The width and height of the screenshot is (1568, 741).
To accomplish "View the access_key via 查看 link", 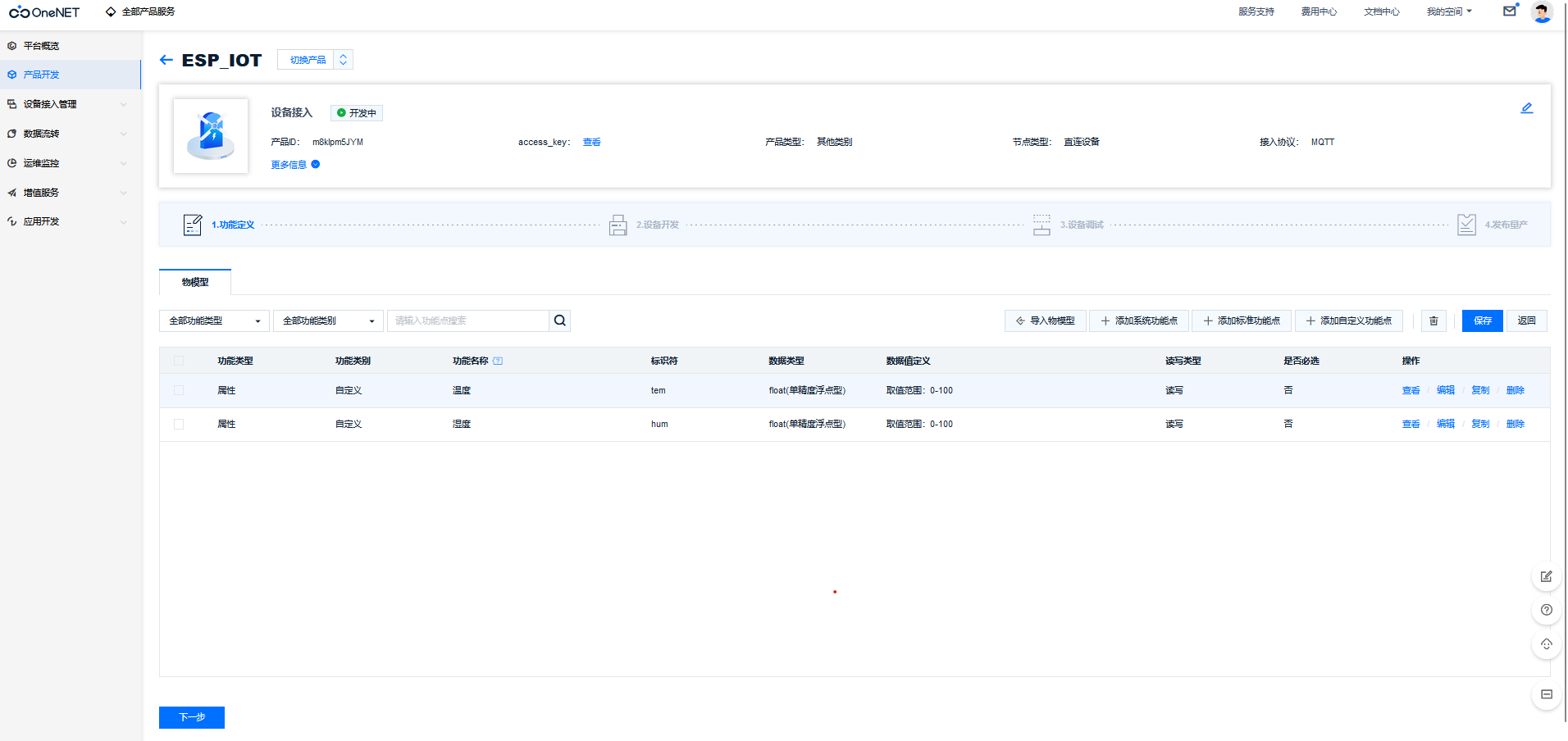I will pyautogui.click(x=591, y=142).
